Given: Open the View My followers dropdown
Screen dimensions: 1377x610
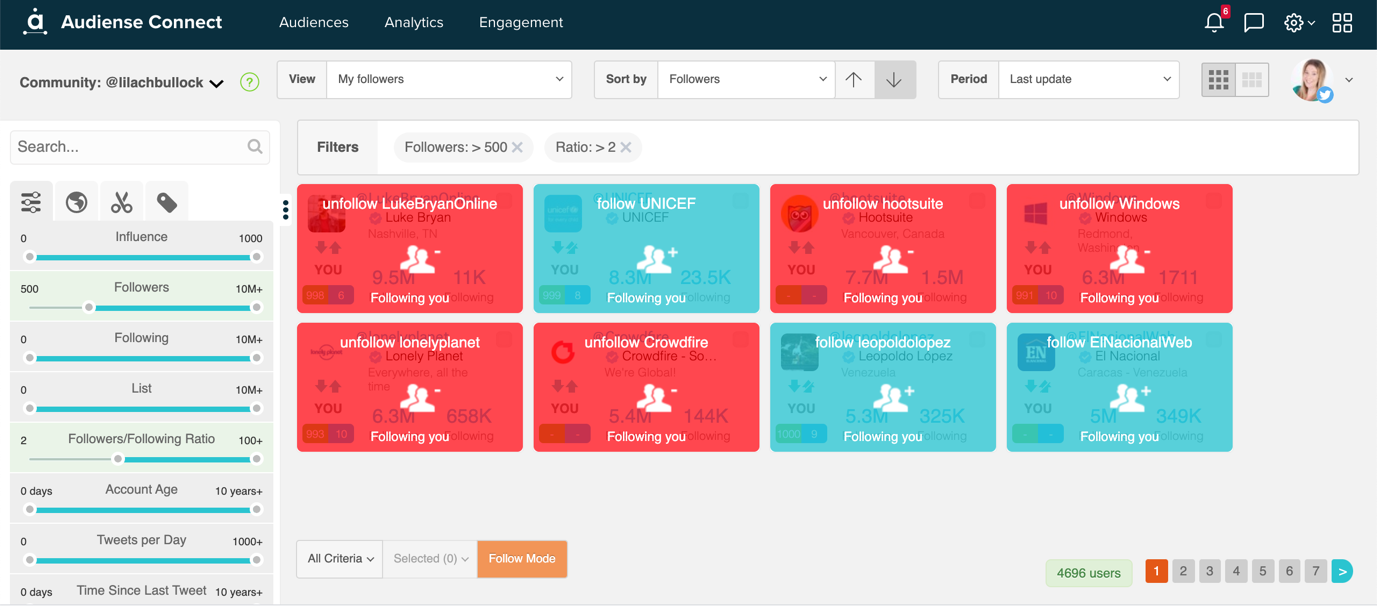Looking at the screenshot, I should (x=449, y=79).
